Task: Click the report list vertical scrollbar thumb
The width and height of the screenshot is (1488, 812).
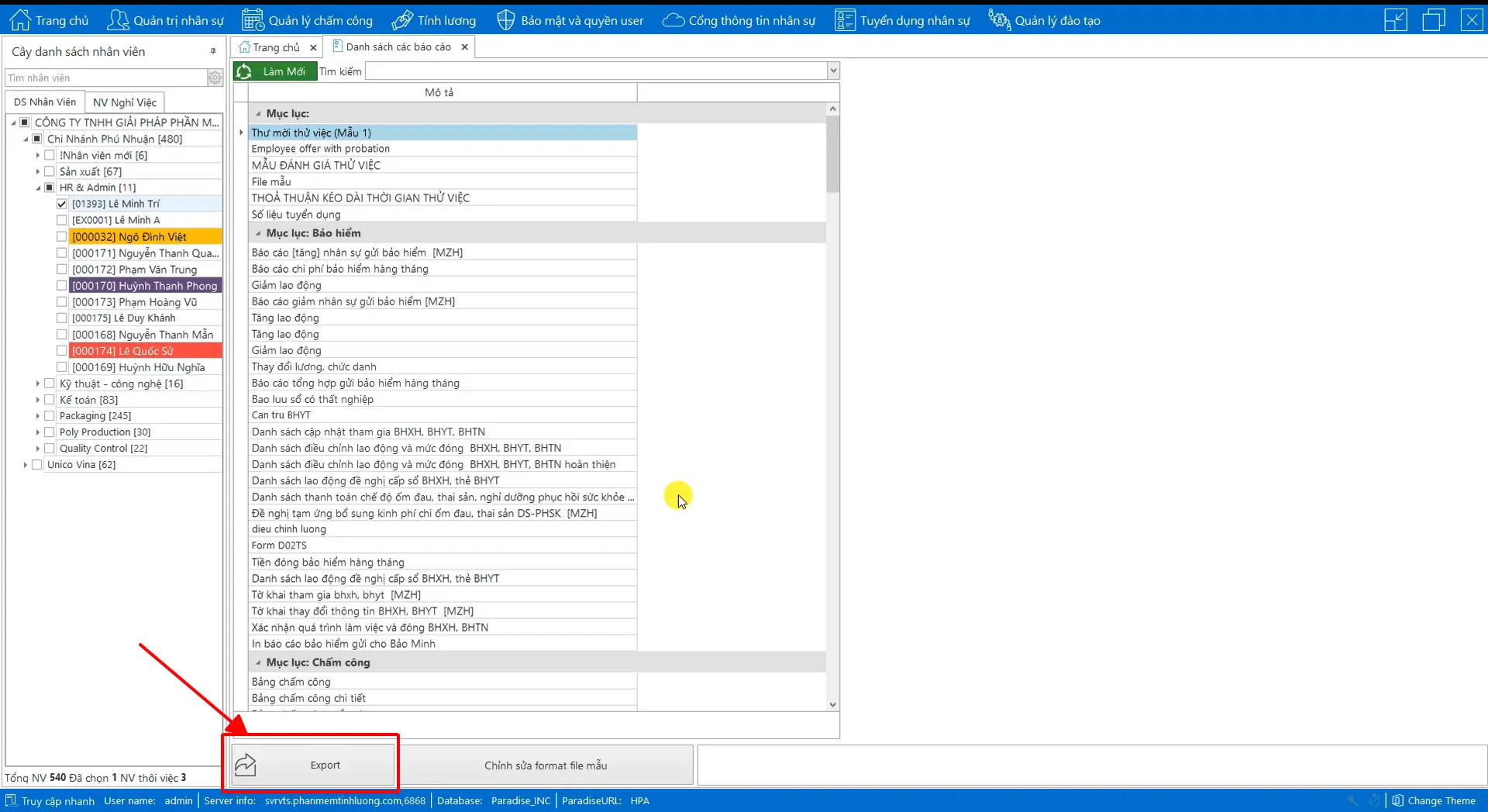Action: click(x=833, y=153)
